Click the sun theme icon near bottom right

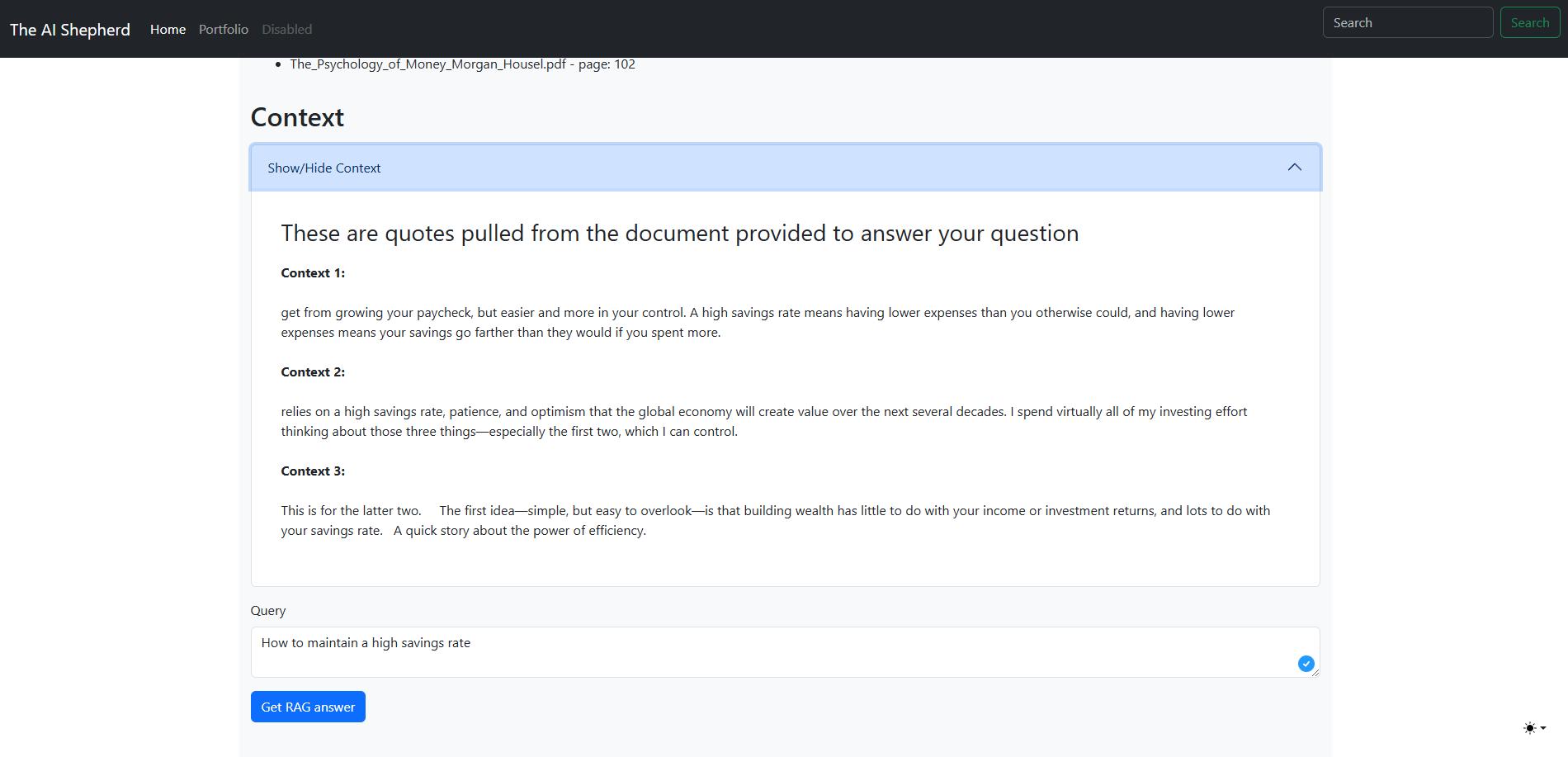point(1528,728)
